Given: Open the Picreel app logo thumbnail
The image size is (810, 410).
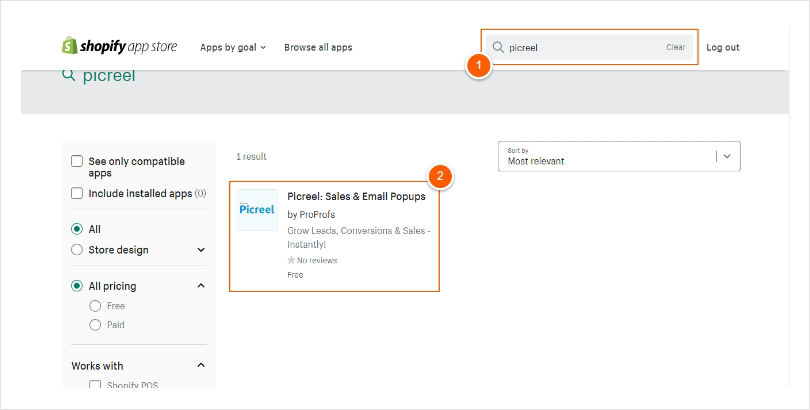Looking at the screenshot, I should coord(257,210).
